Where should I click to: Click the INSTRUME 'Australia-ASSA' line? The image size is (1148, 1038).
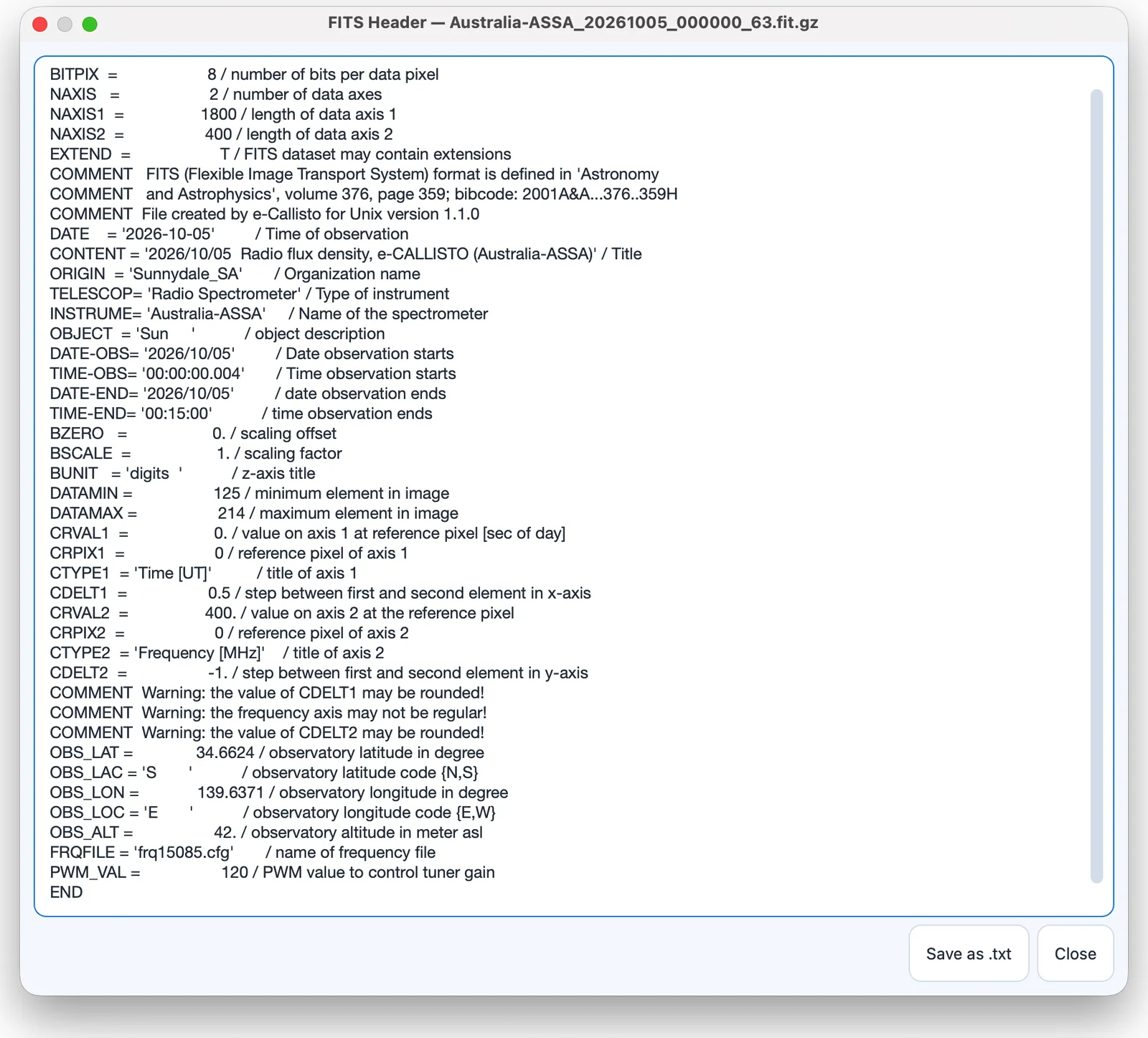268,314
